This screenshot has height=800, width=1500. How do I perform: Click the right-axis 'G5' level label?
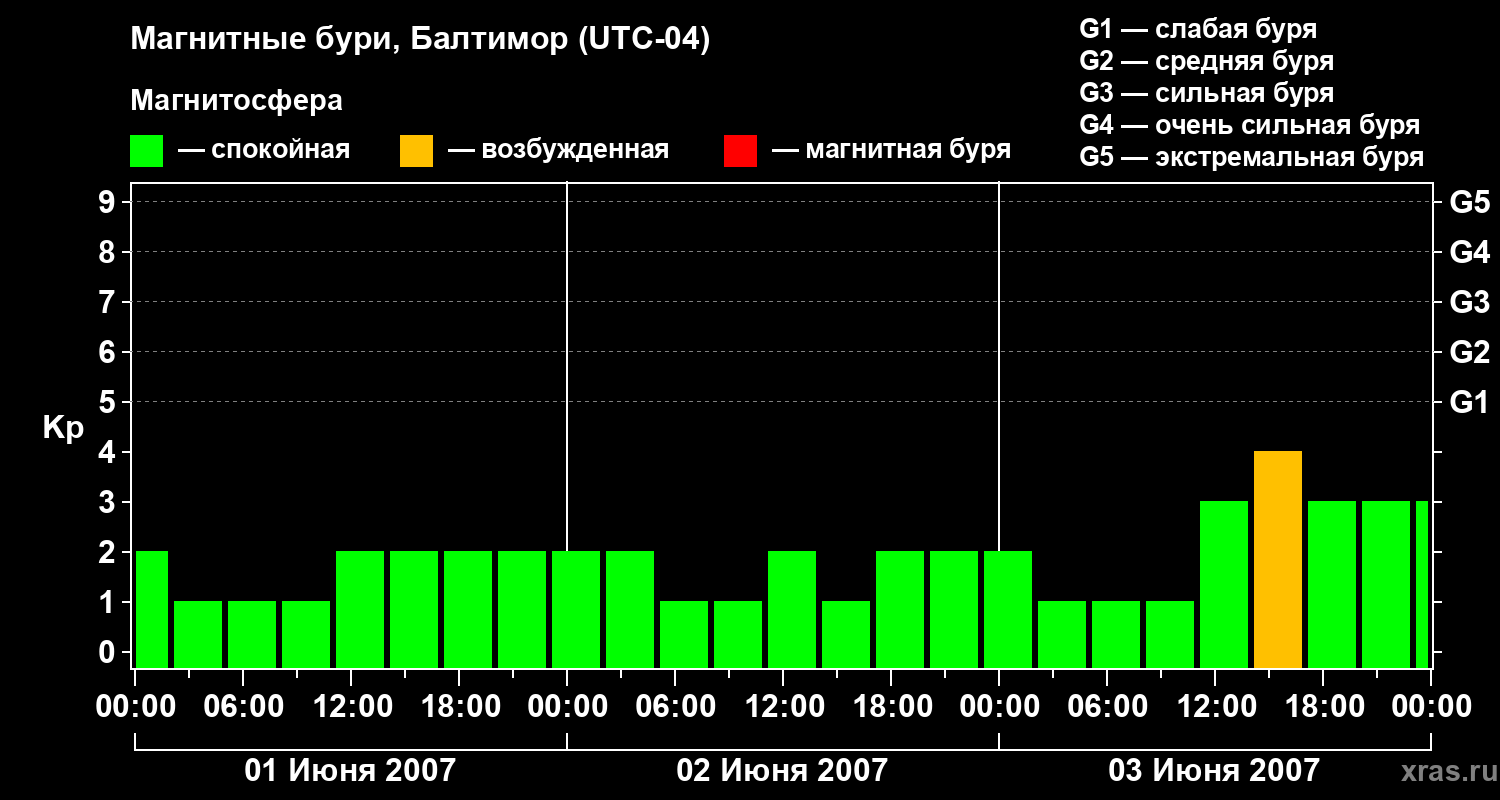point(1469,202)
